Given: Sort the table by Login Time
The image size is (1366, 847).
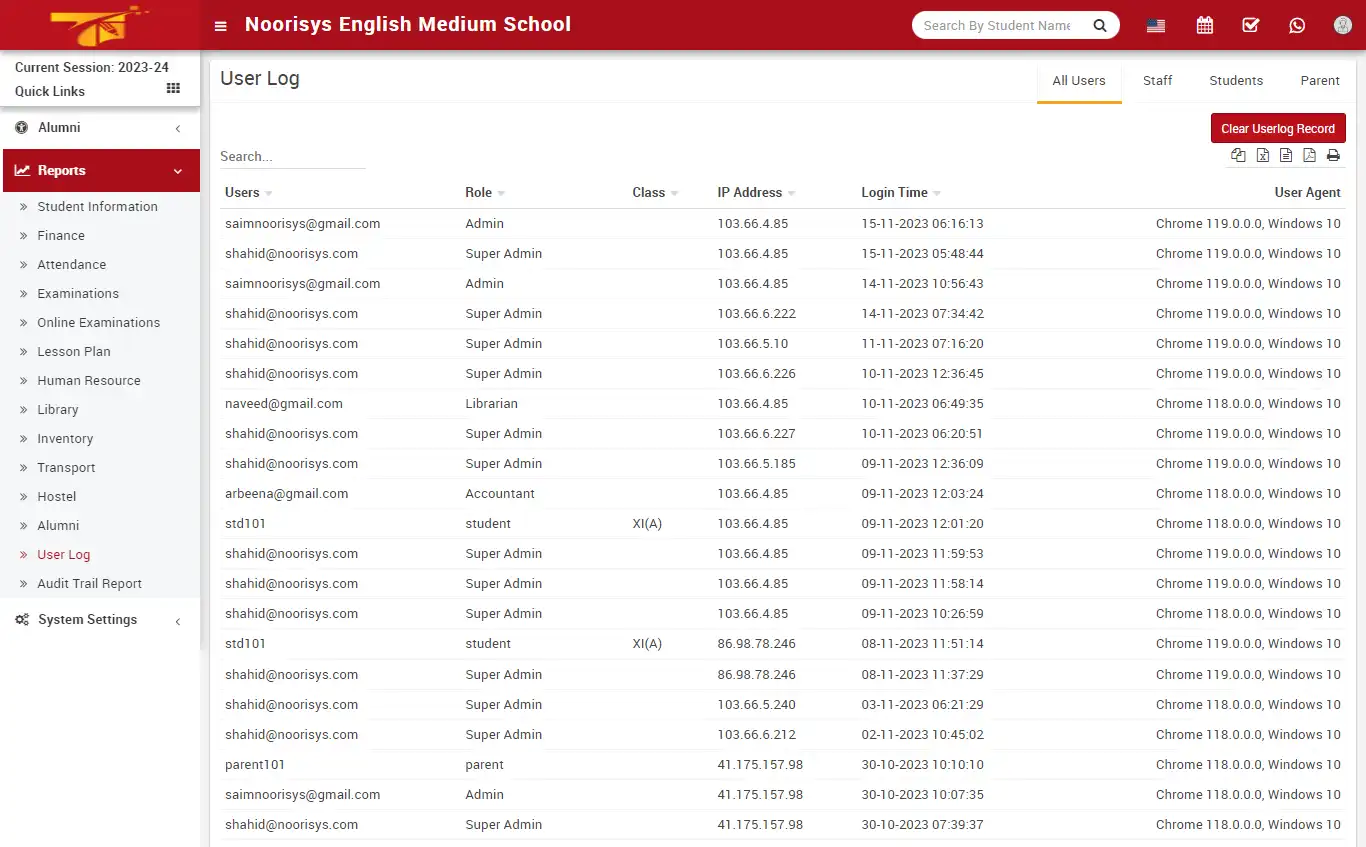Looking at the screenshot, I should coord(893,192).
